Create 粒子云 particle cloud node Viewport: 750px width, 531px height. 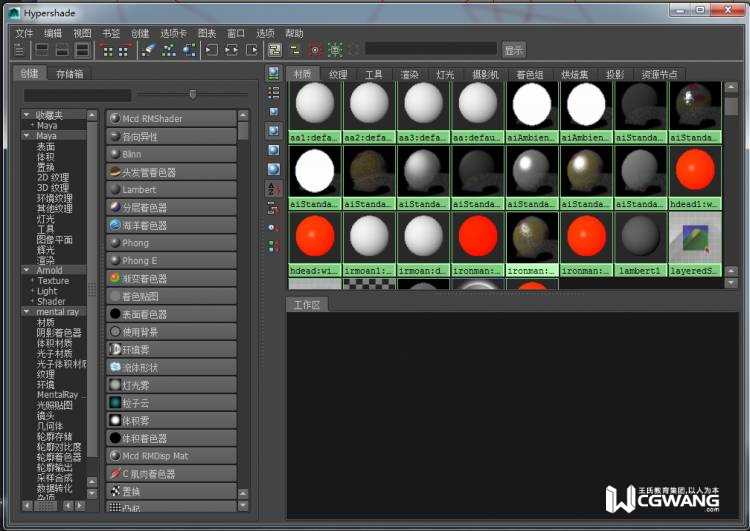pyautogui.click(x=171, y=403)
